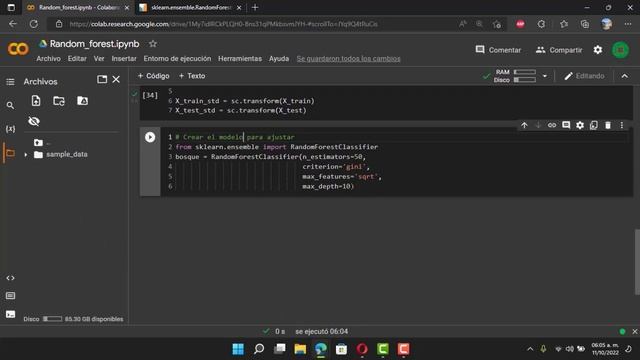Click the disk usage bar in Archivos
The image size is (640, 360).
[53, 319]
